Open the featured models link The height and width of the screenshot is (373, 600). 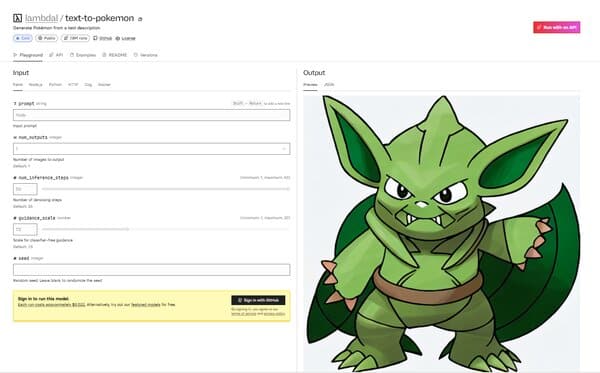tap(145, 305)
